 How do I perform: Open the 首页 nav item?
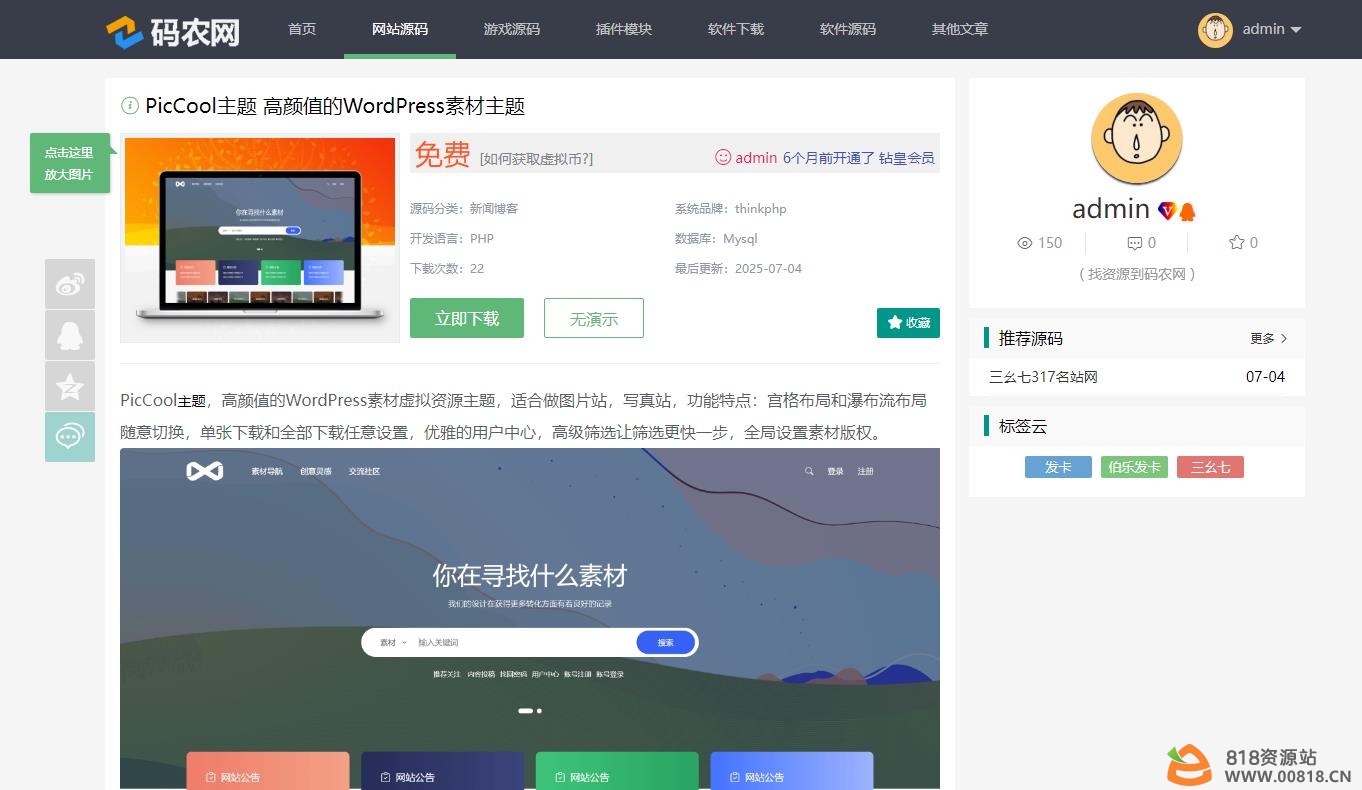point(302,29)
